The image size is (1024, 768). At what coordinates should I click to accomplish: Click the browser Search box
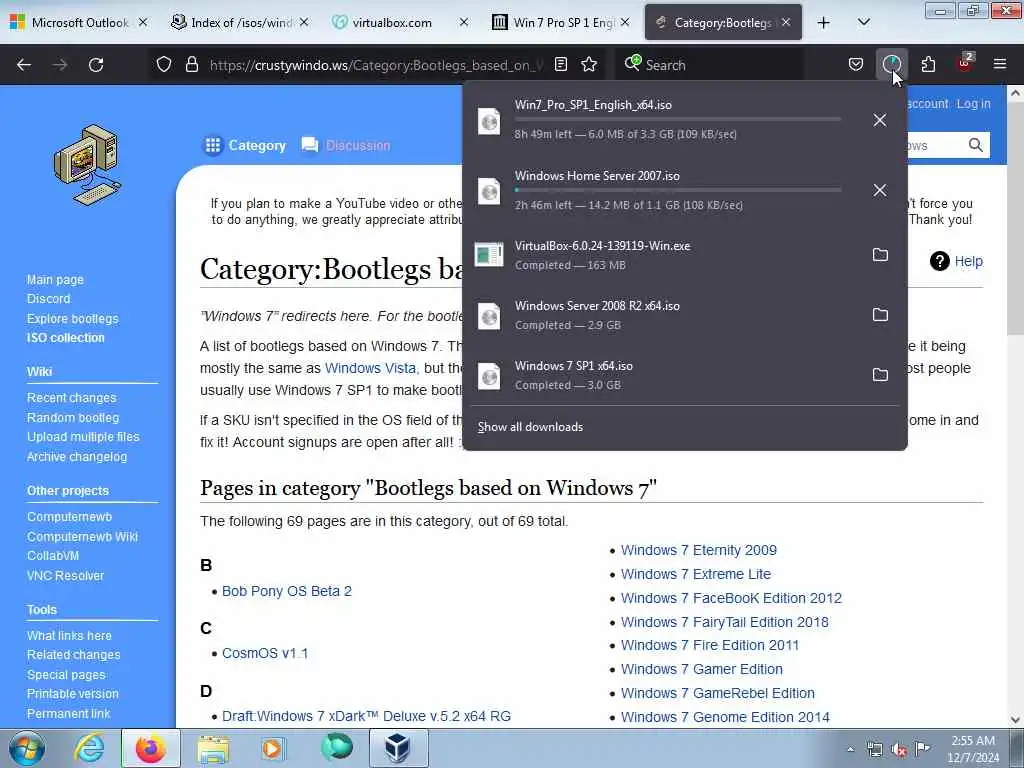pyautogui.click(x=709, y=65)
